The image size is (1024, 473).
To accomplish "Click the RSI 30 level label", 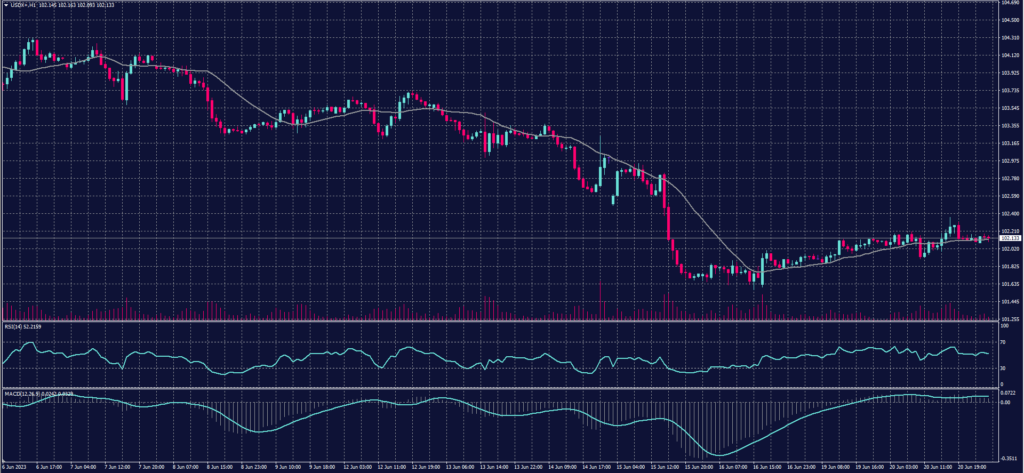I will click(1003, 368).
